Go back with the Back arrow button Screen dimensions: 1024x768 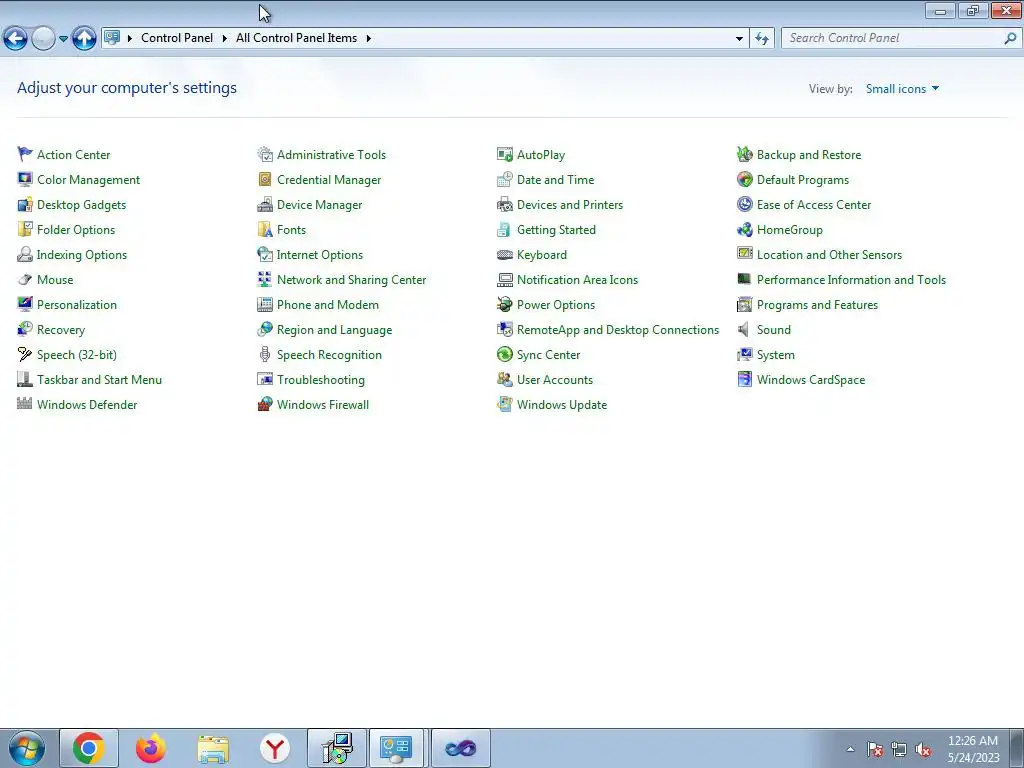(x=15, y=39)
